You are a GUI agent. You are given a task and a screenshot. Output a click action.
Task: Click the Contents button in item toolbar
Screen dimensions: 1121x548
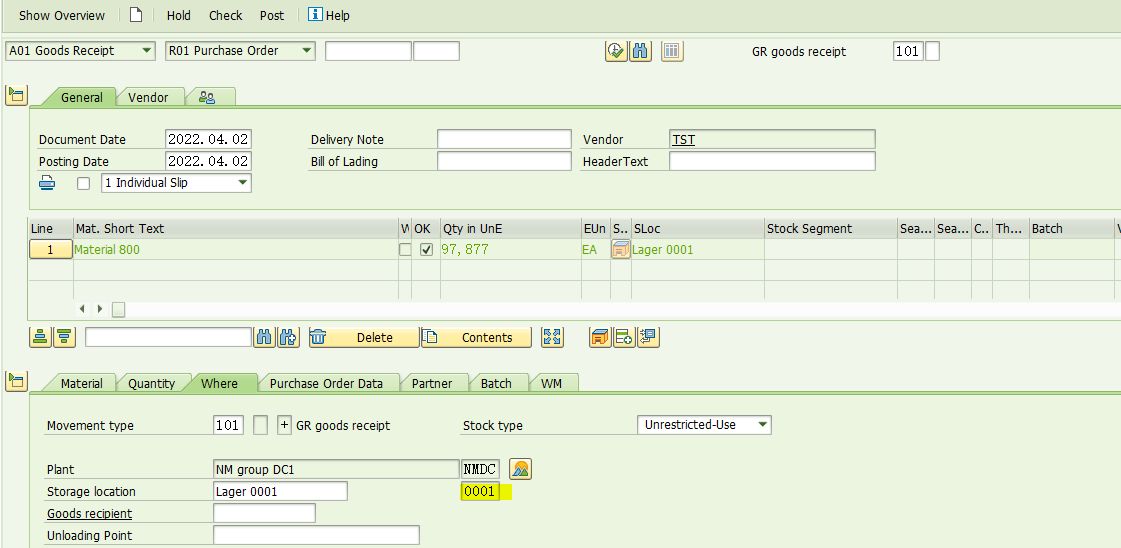[475, 337]
